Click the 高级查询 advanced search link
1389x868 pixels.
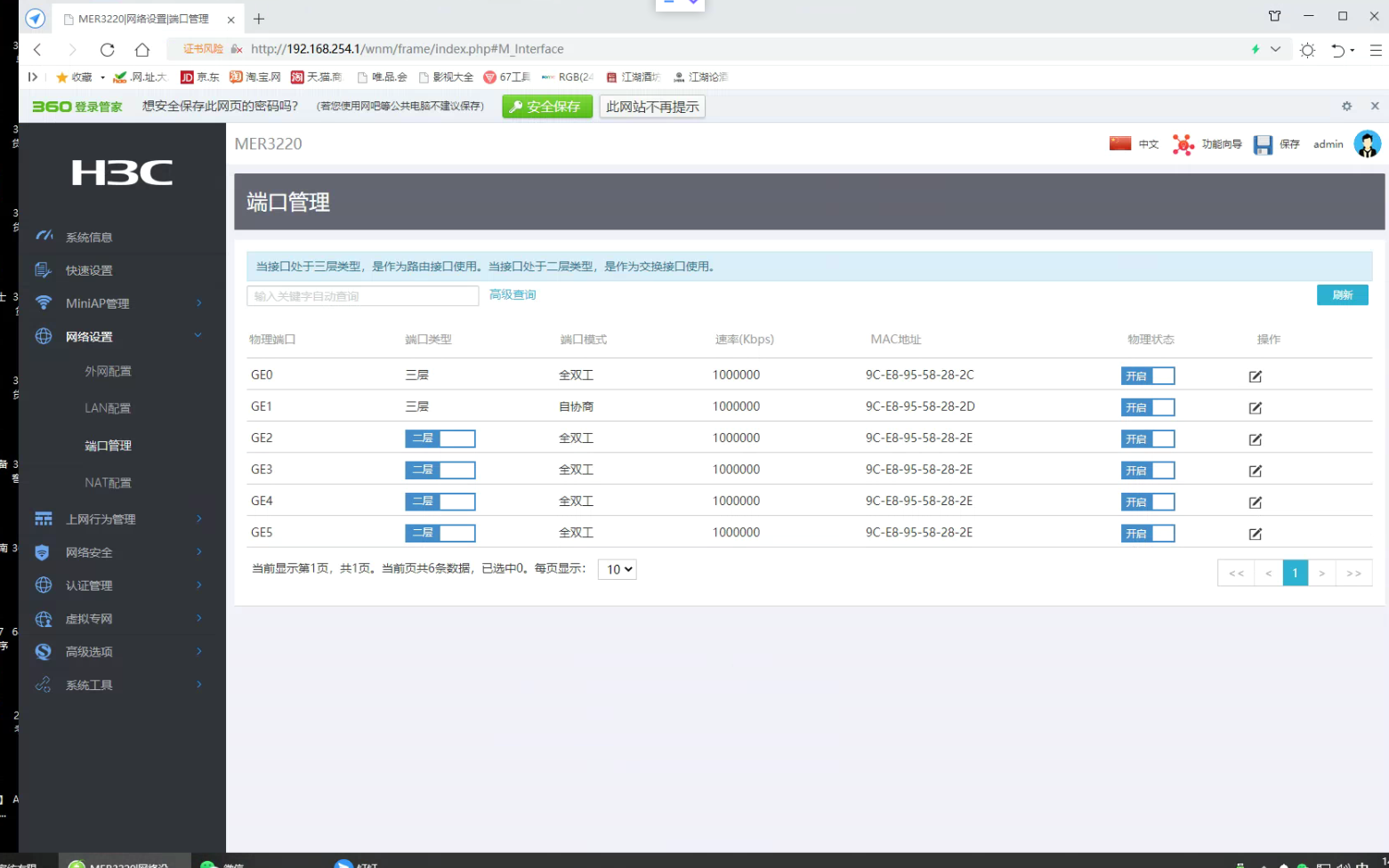pyautogui.click(x=513, y=294)
